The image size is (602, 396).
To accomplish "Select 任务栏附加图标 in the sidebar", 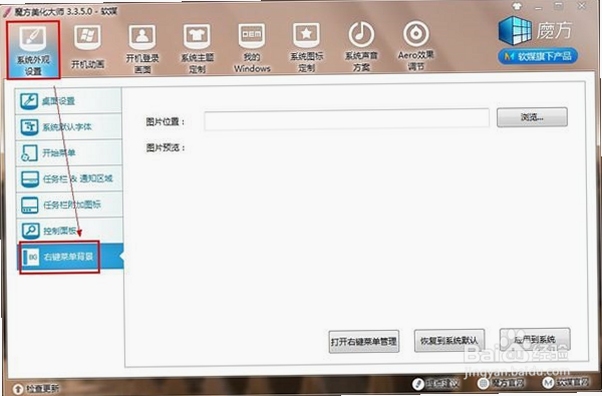I will tap(69, 204).
